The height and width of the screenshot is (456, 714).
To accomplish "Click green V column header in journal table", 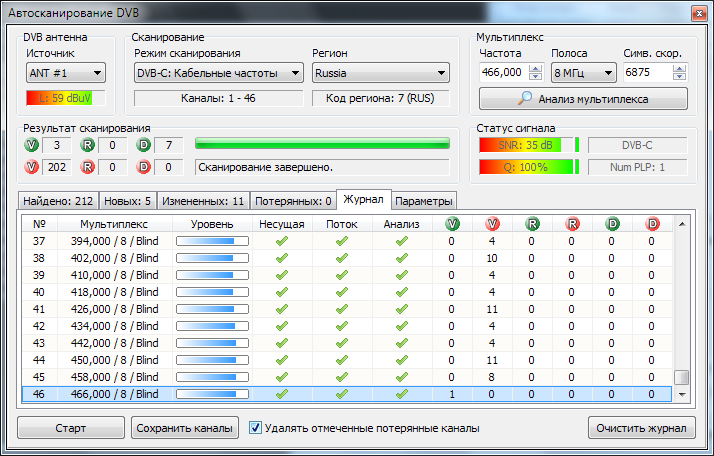I will pos(451,224).
